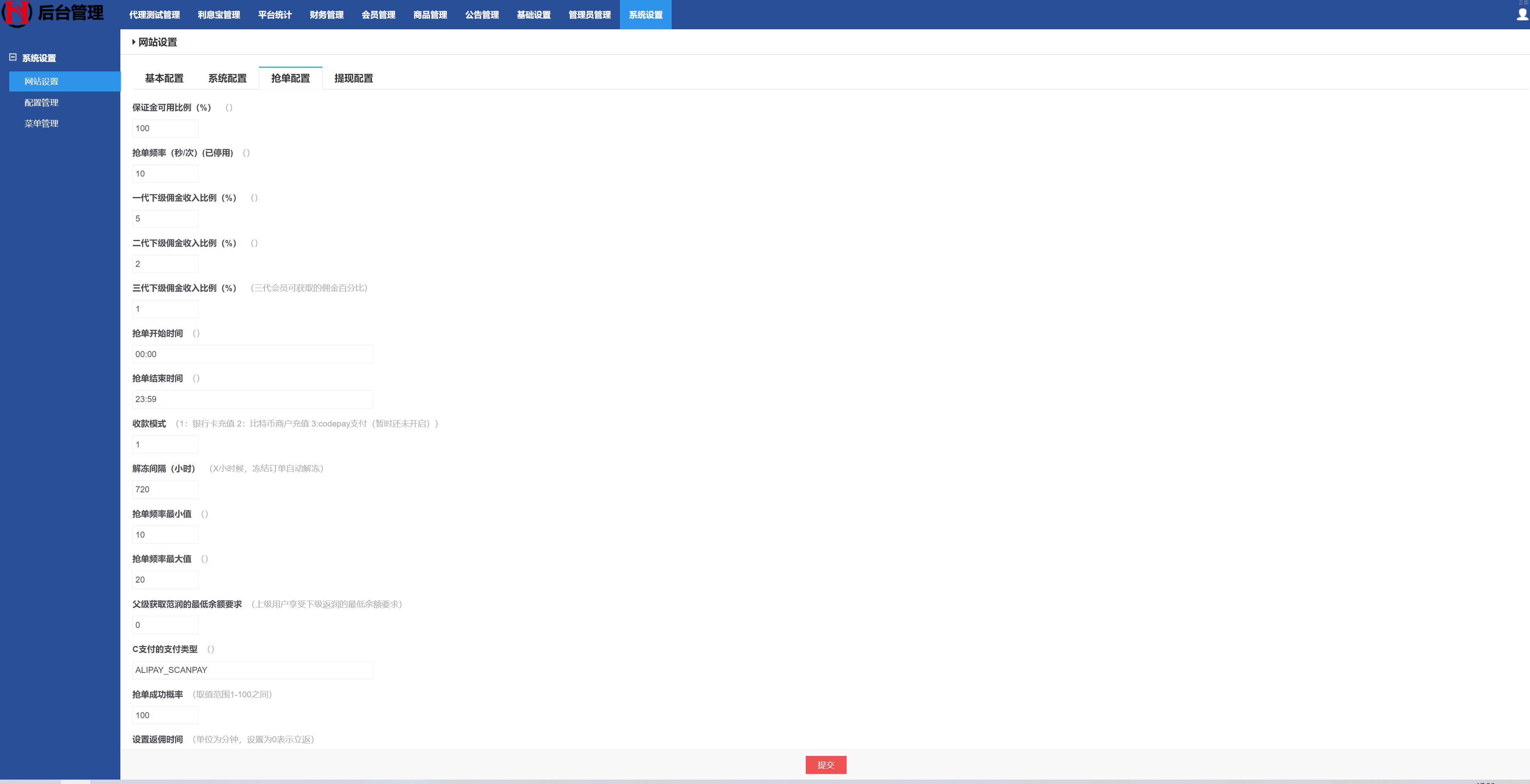Open 利息宝管理 from top navigation

click(x=219, y=15)
